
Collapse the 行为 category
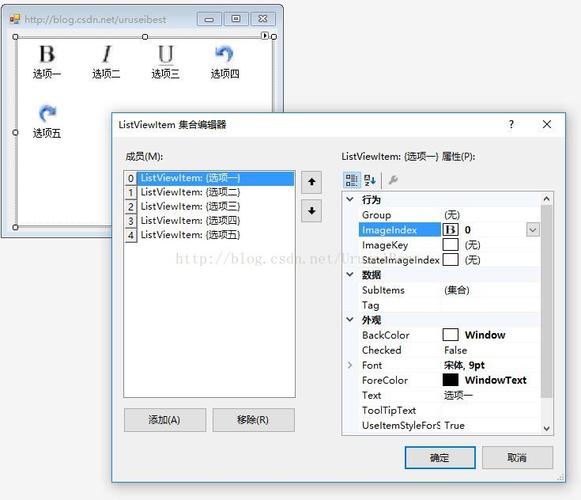coord(350,199)
